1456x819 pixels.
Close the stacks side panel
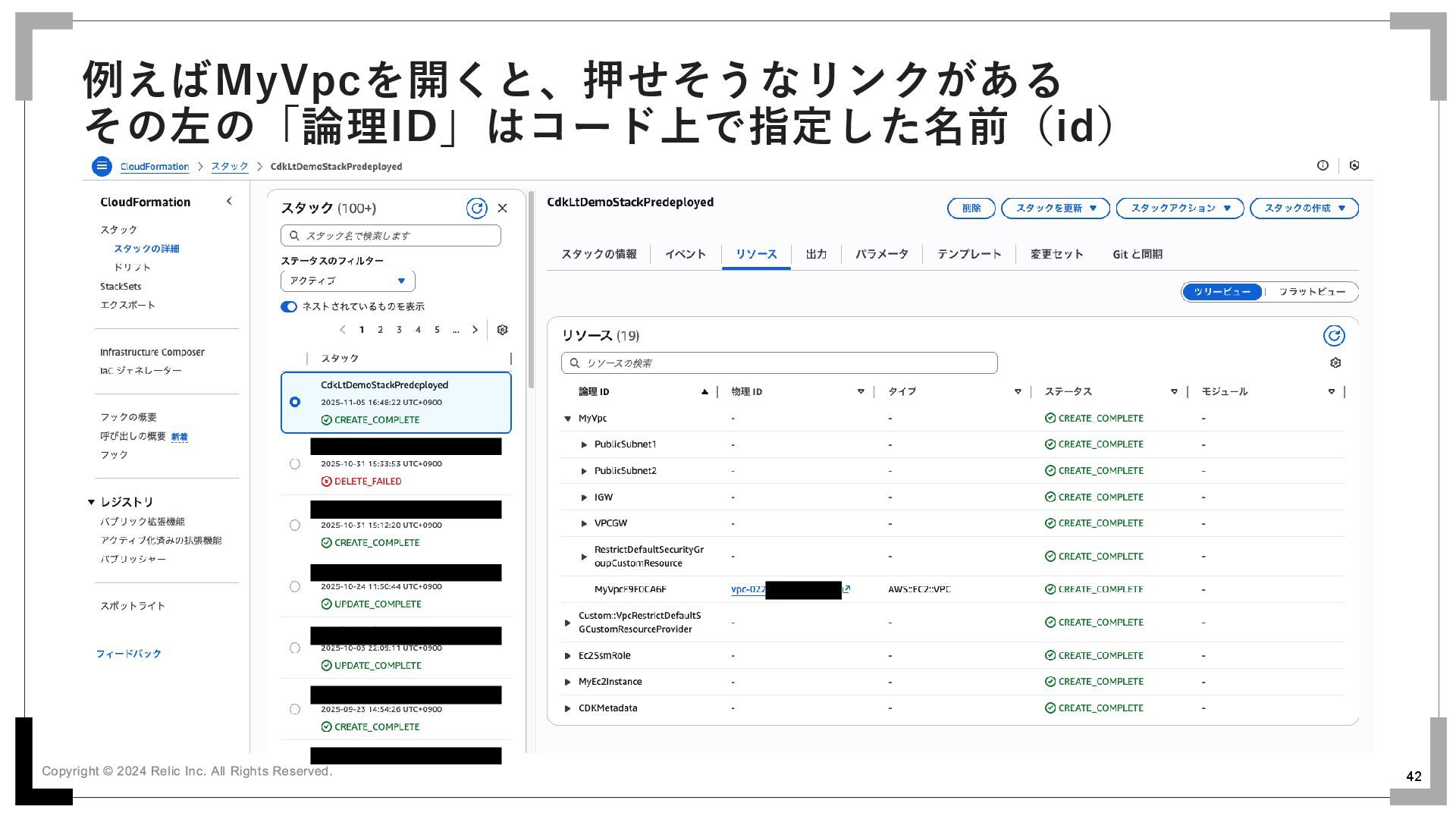tap(502, 209)
